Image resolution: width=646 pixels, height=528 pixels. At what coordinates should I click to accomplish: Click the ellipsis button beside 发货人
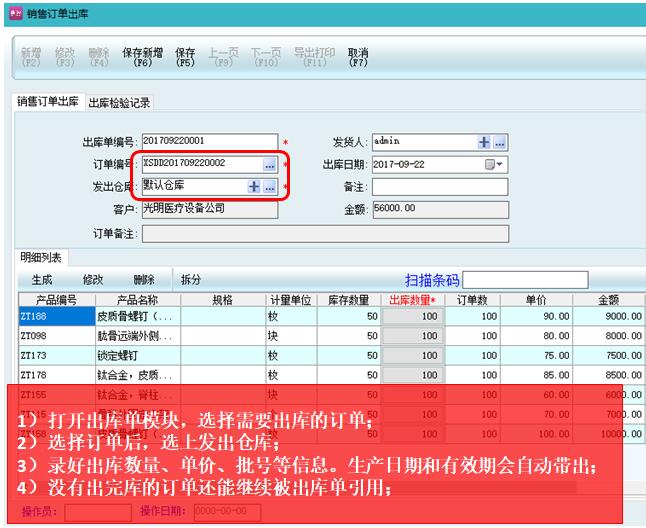click(x=500, y=142)
